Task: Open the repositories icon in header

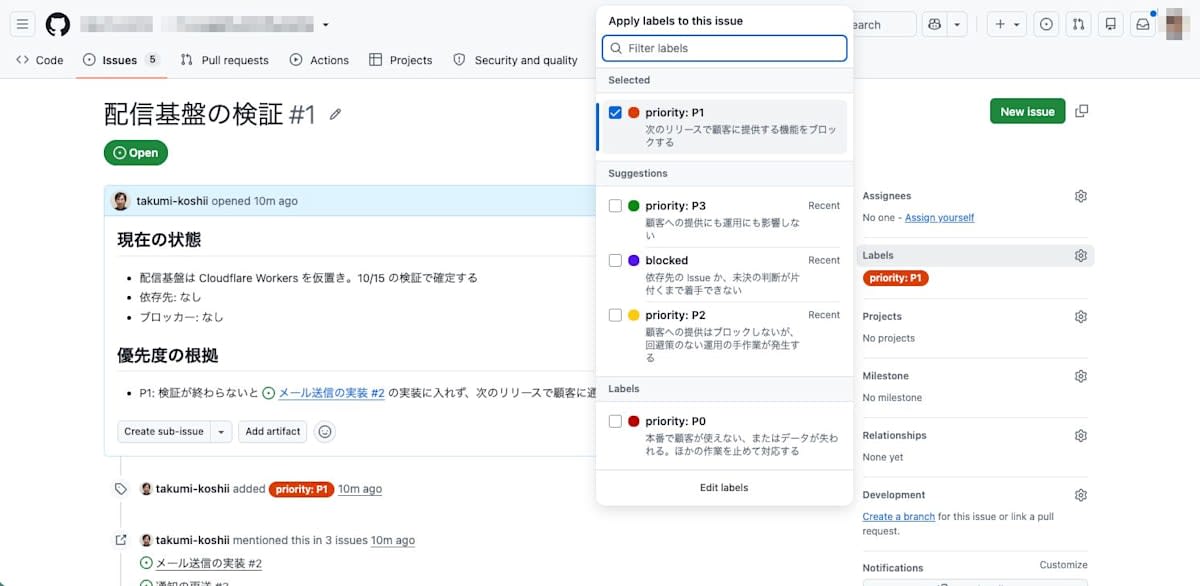Action: pos(1110,24)
